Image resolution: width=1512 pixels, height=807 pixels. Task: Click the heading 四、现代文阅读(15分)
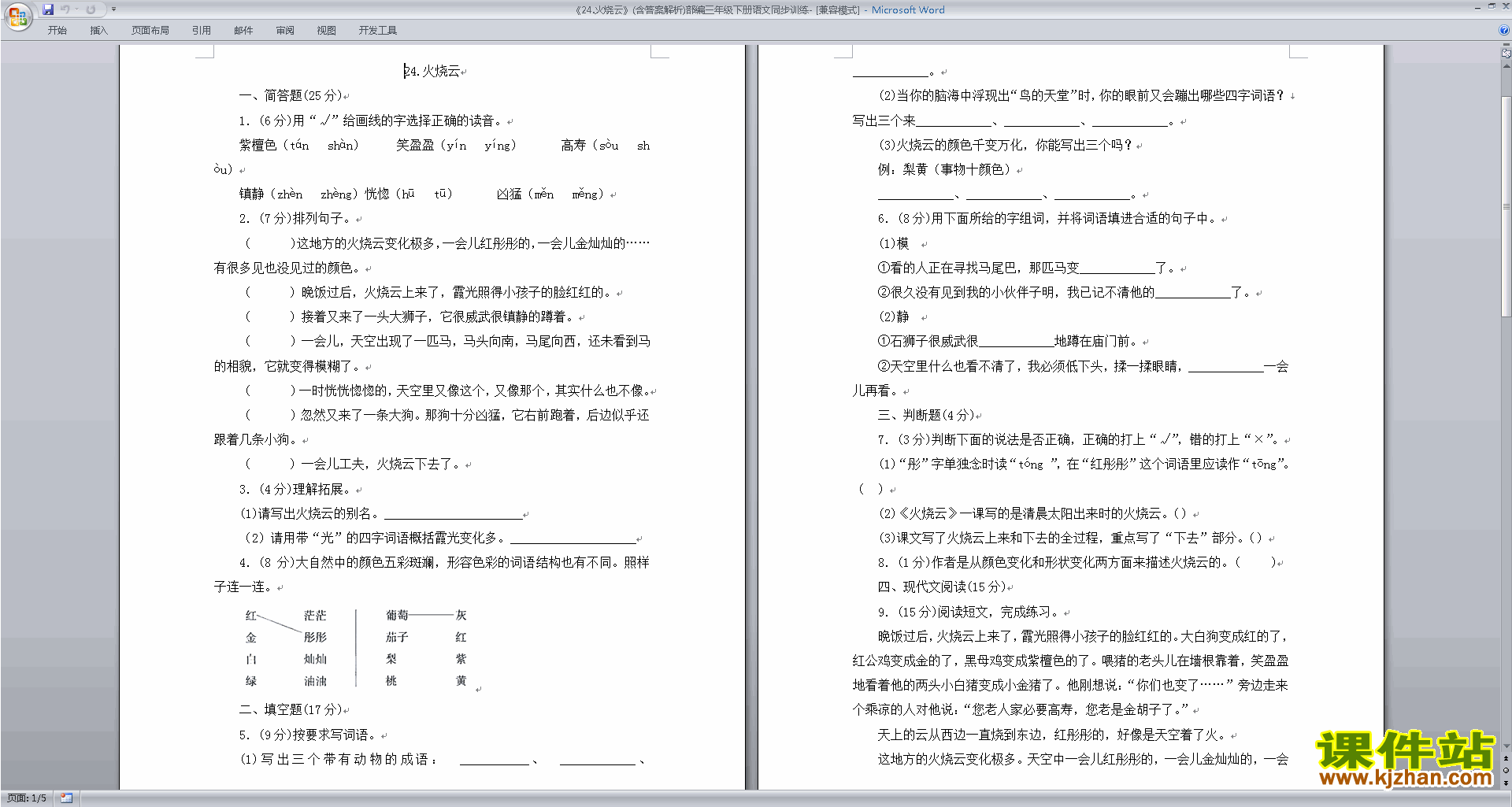point(942,587)
